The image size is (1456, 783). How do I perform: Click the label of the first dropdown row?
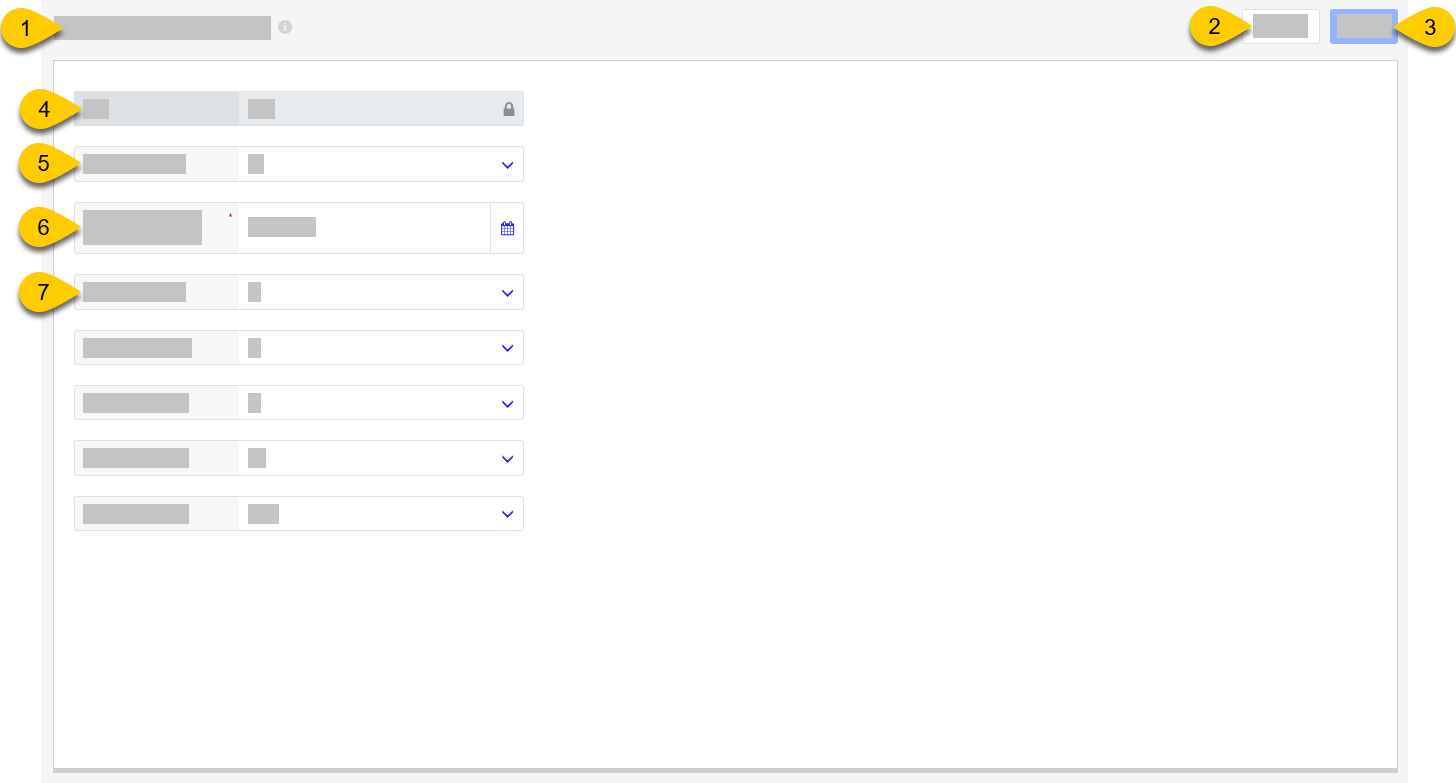[x=134, y=164]
